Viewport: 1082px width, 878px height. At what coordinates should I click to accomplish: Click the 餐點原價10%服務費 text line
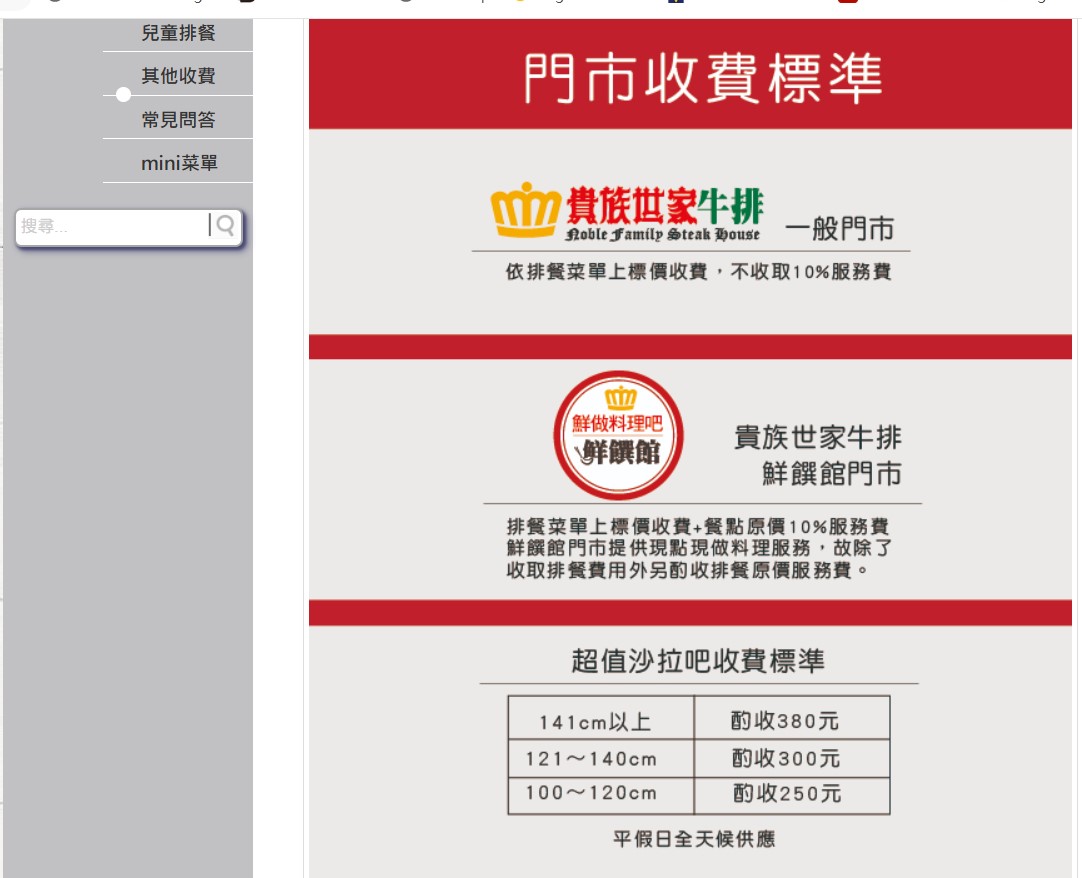698,526
